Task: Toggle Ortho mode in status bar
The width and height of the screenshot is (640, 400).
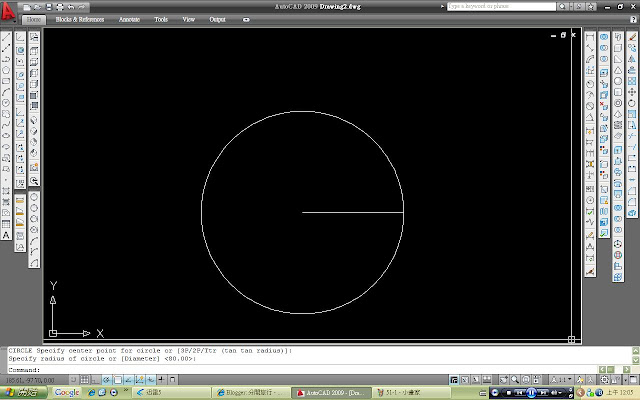Action: click(96, 380)
